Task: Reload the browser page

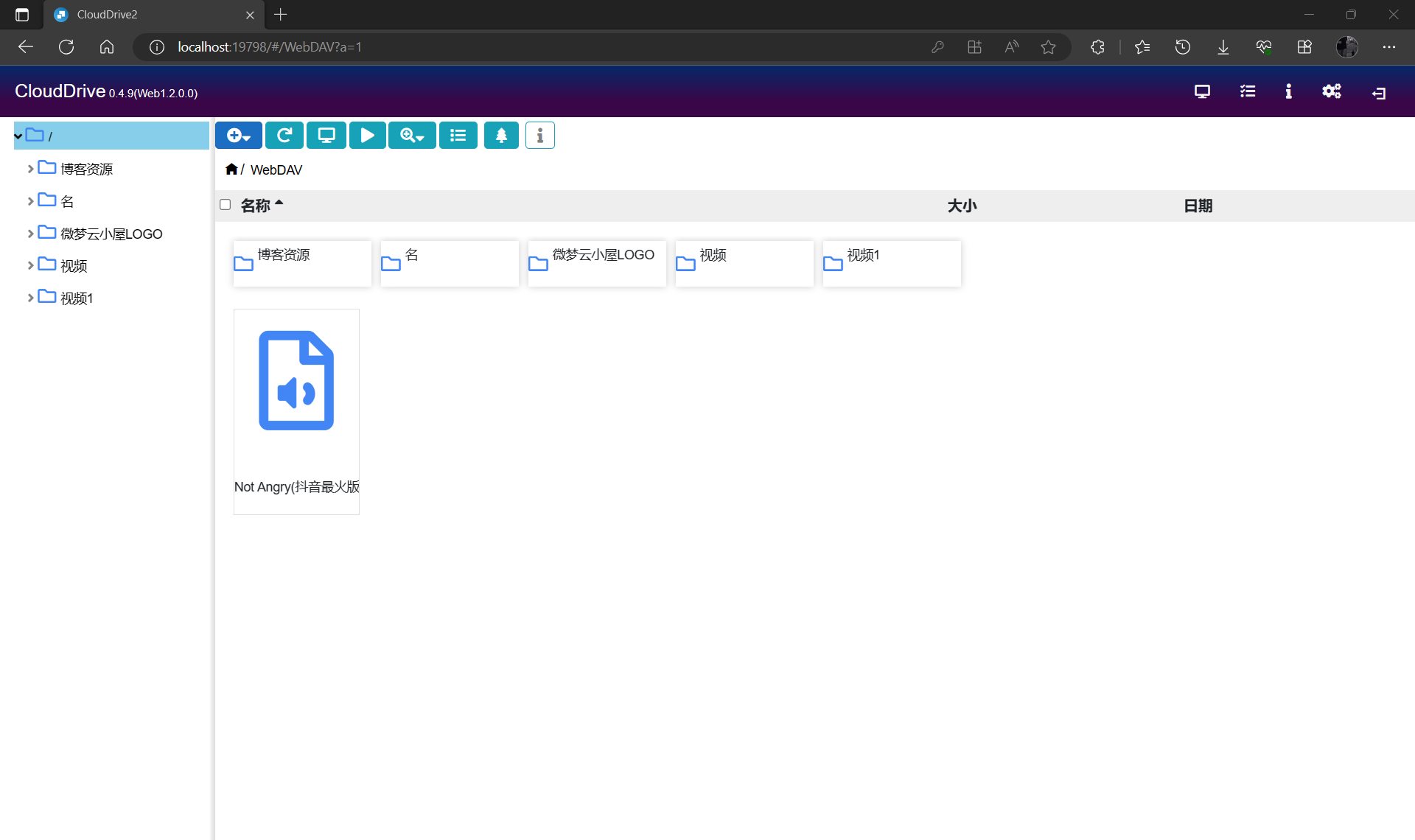Action: (66, 47)
